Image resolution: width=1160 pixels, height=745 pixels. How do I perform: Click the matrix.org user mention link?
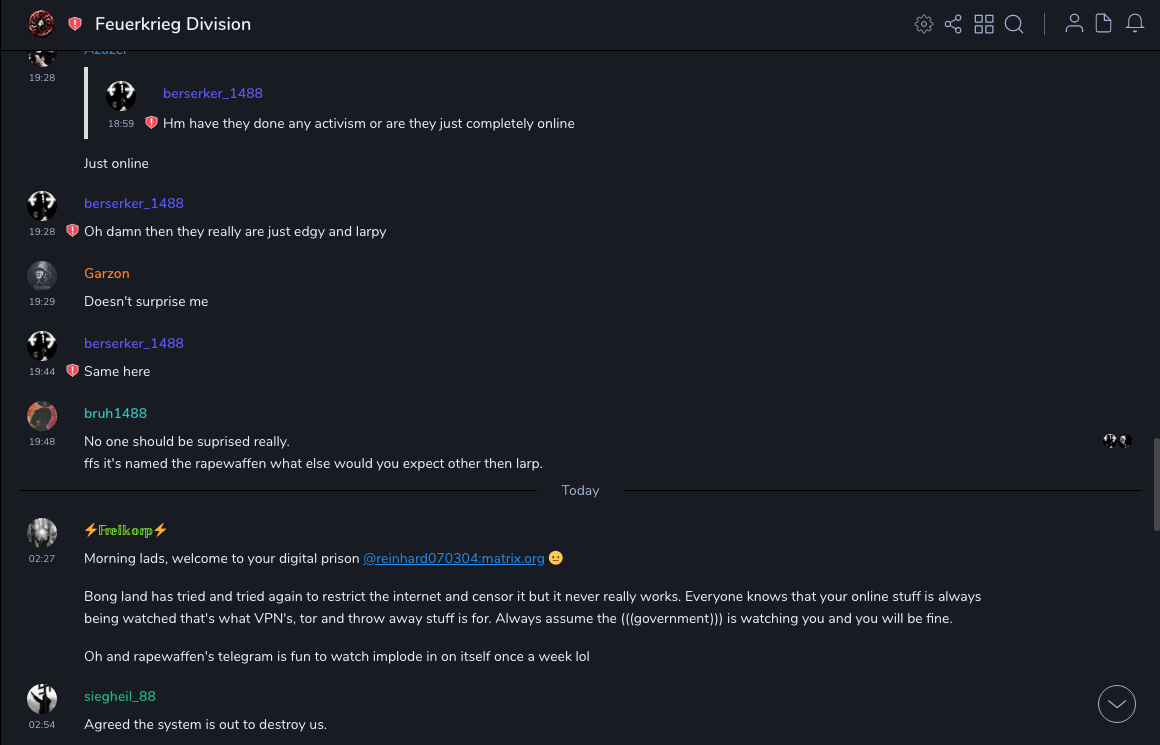[x=453, y=558]
